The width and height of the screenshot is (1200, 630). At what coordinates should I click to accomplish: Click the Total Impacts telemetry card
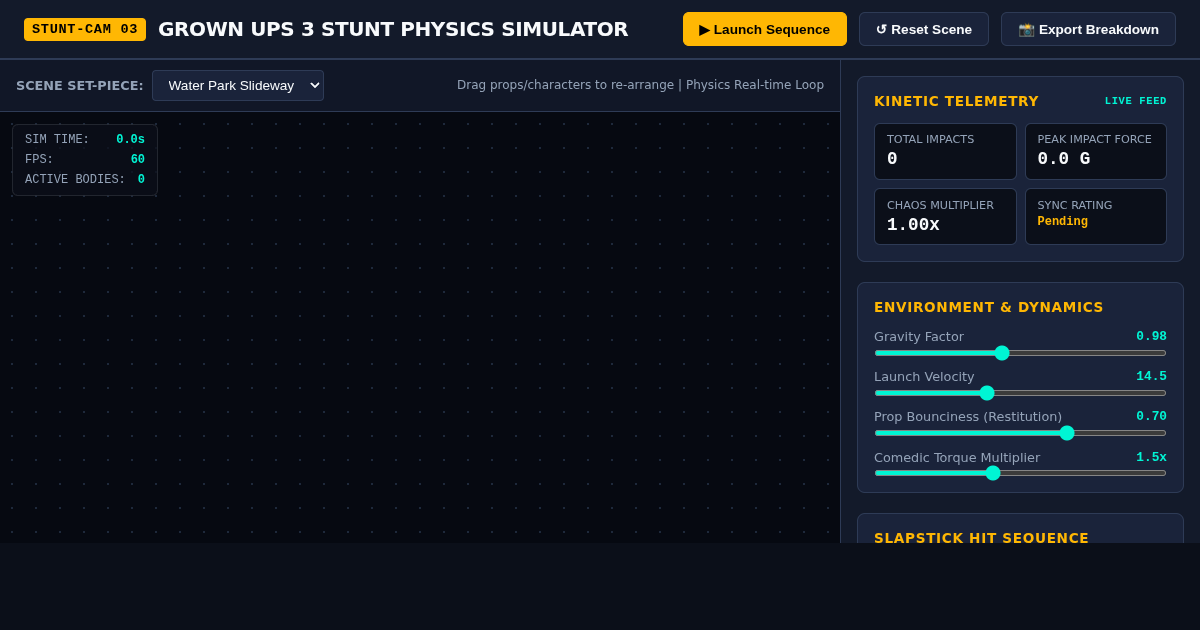tap(945, 151)
